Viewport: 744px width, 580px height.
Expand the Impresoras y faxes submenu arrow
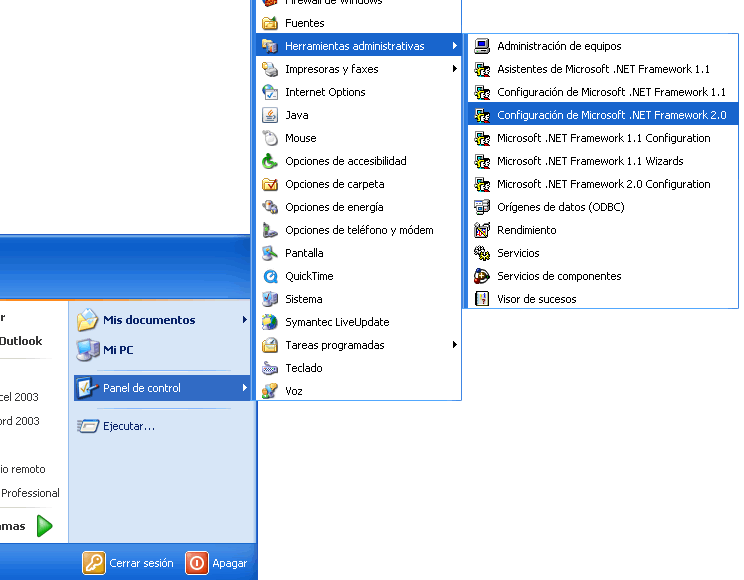tap(455, 69)
